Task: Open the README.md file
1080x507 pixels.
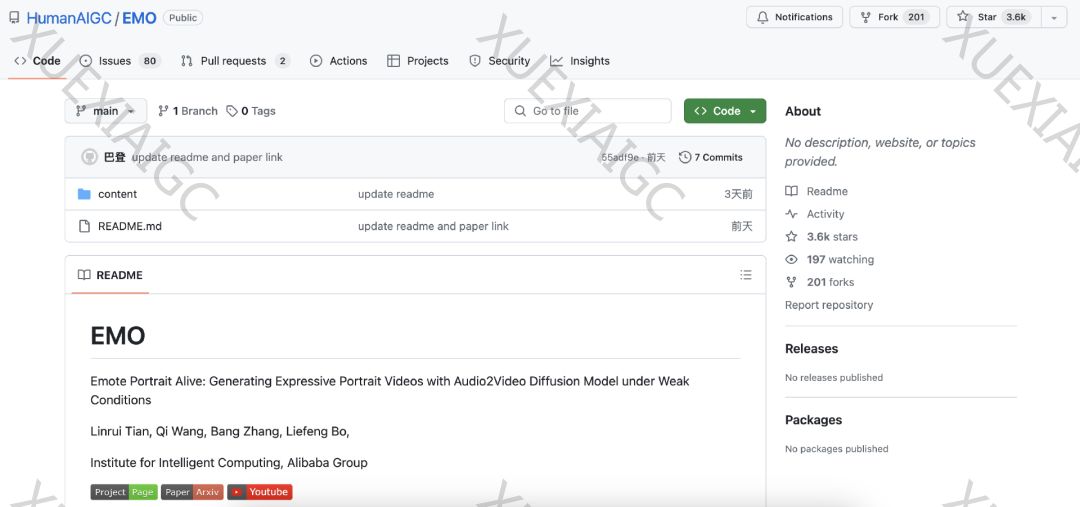Action: 129,226
